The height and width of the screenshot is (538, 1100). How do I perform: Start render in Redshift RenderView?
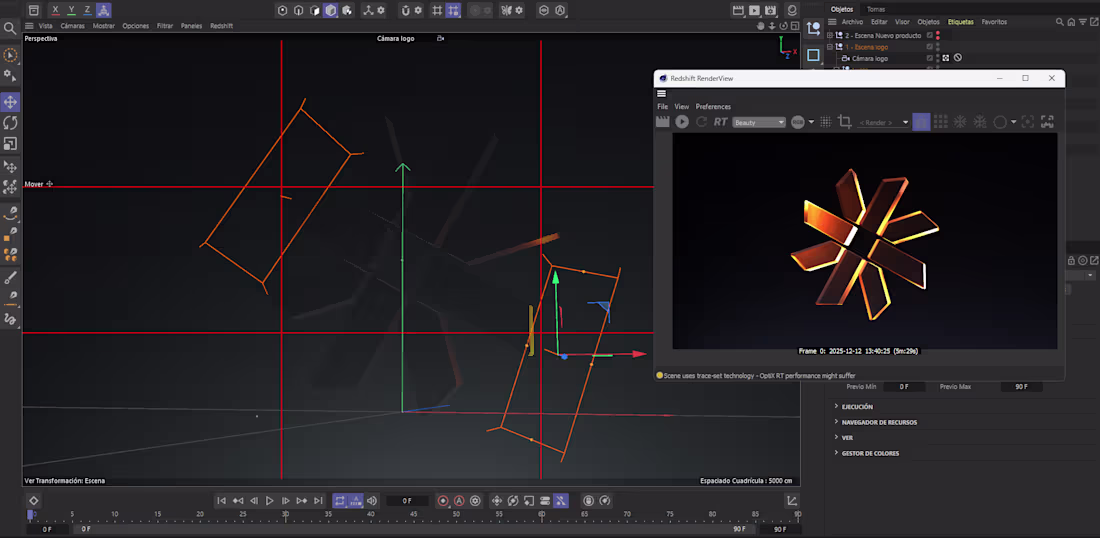pyautogui.click(x=682, y=122)
